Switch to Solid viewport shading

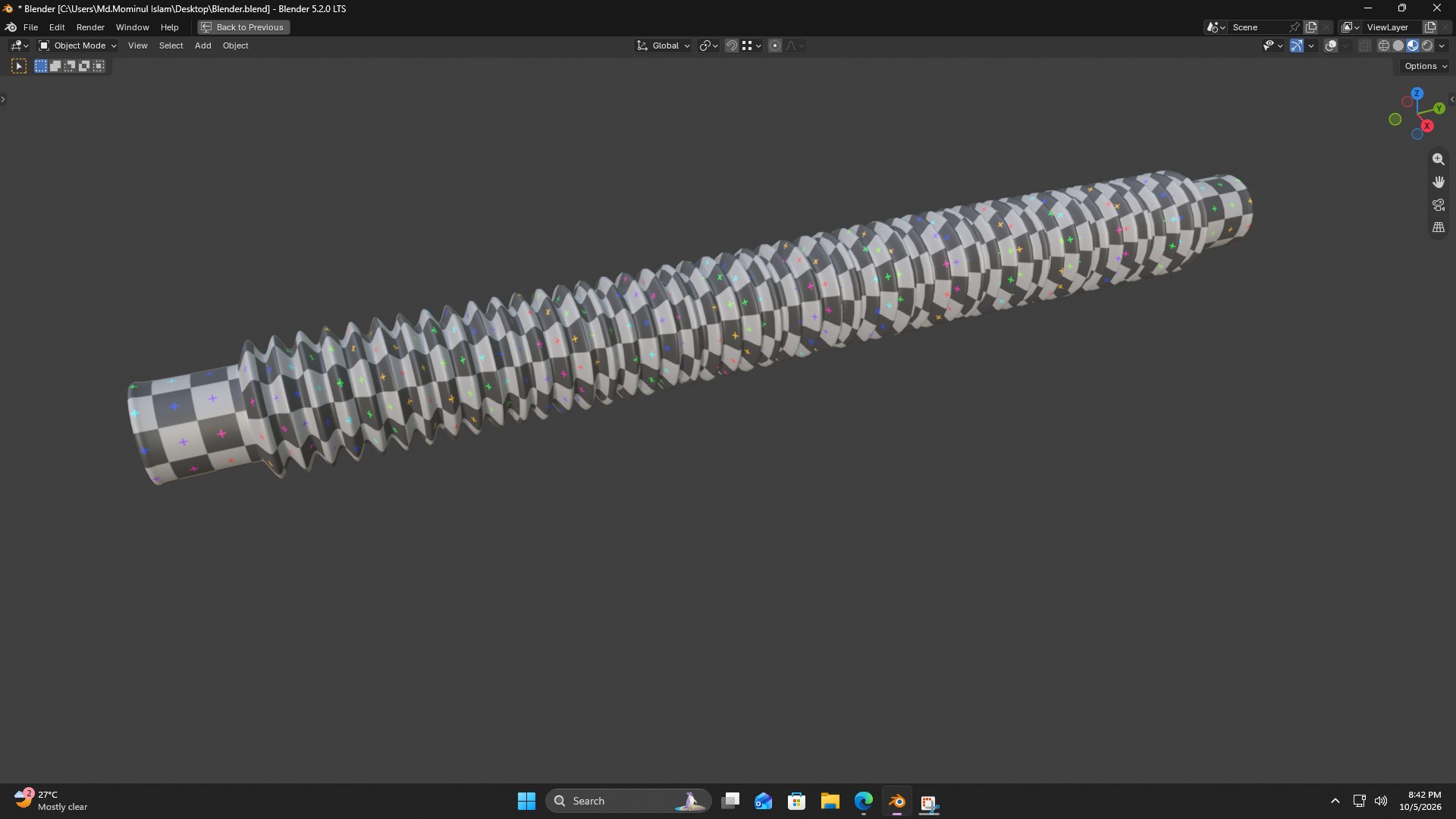[x=1398, y=46]
